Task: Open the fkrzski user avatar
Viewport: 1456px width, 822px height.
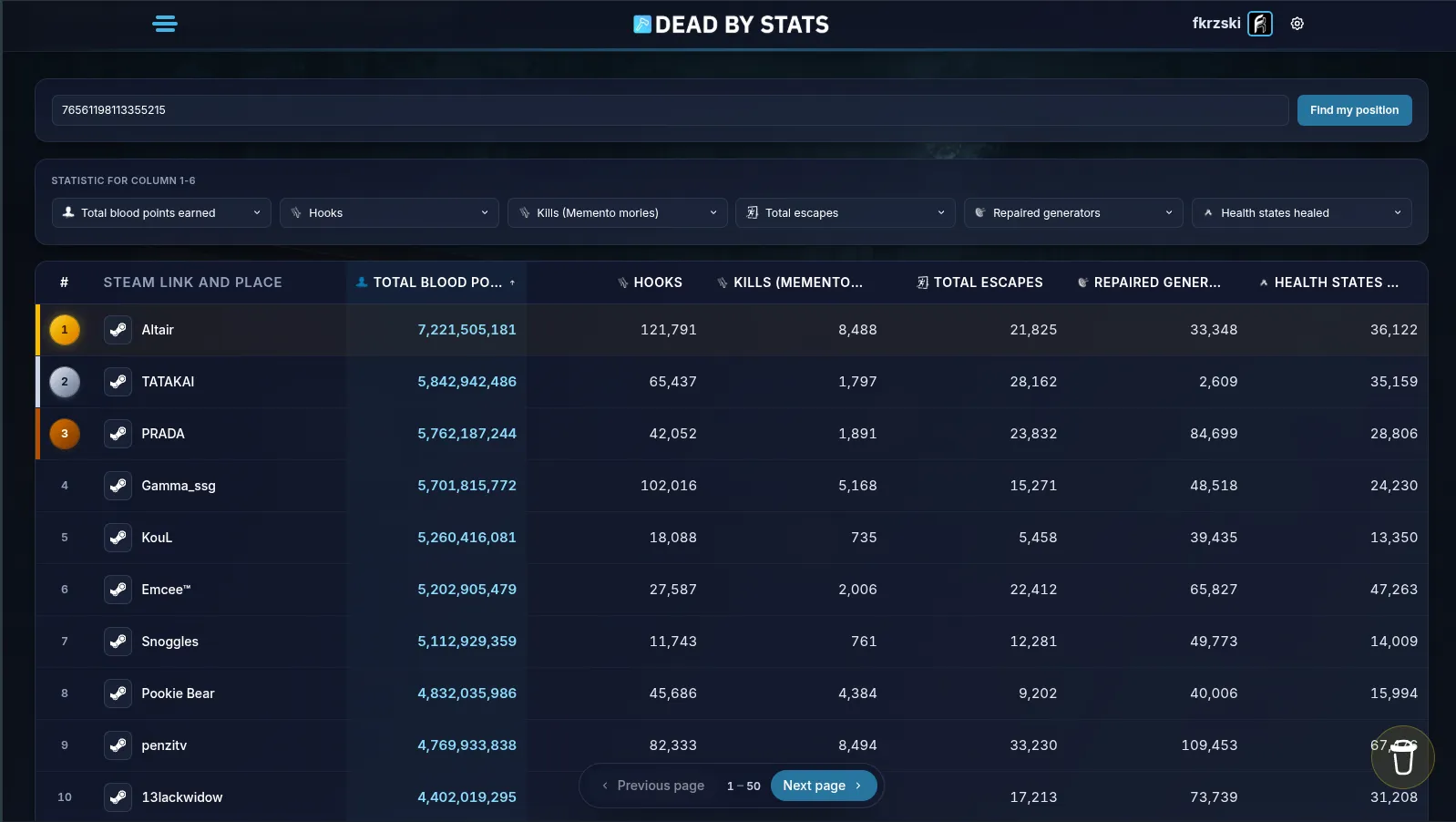Action: click(x=1260, y=24)
